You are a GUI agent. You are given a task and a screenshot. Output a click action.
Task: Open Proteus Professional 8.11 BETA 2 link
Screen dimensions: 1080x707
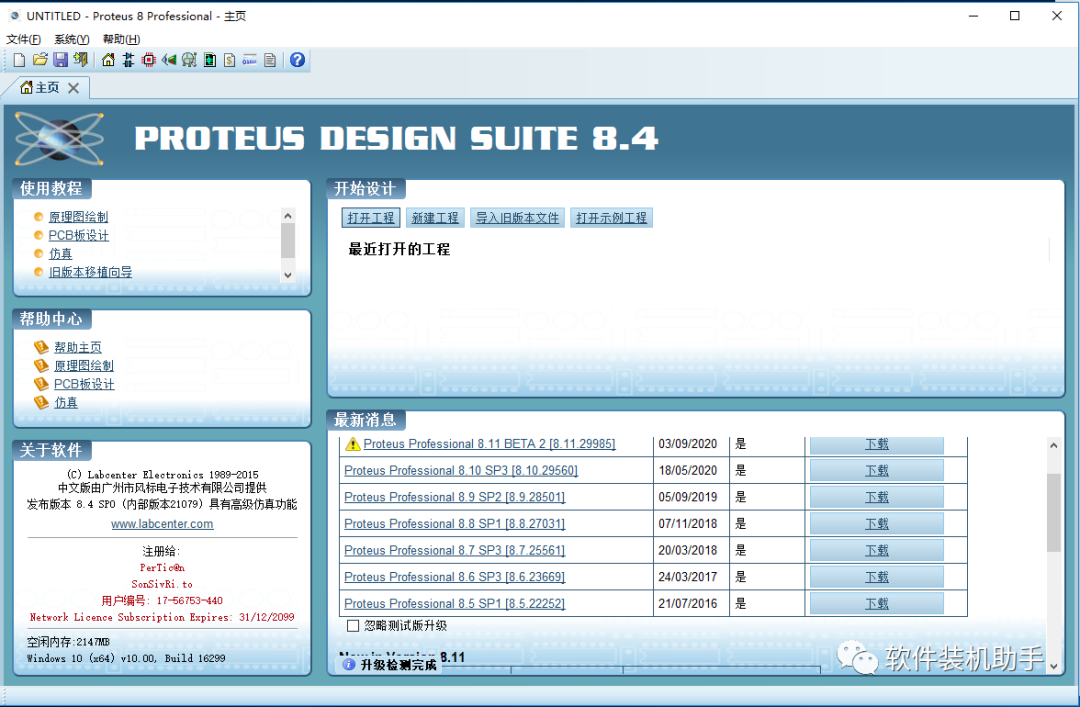click(x=490, y=444)
